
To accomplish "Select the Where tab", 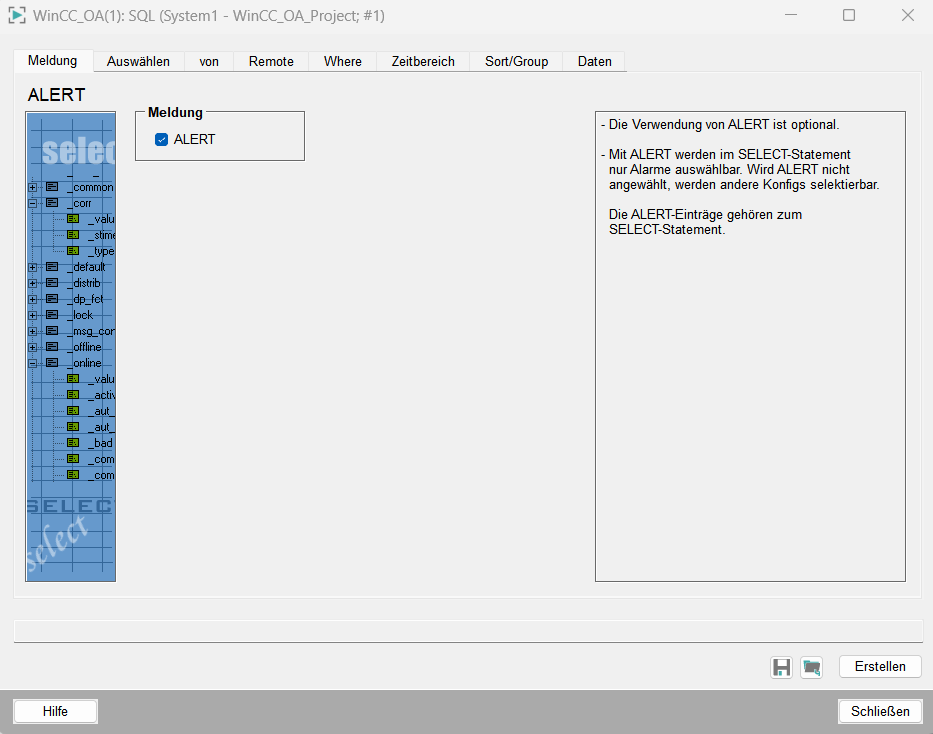I will click(x=343, y=61).
